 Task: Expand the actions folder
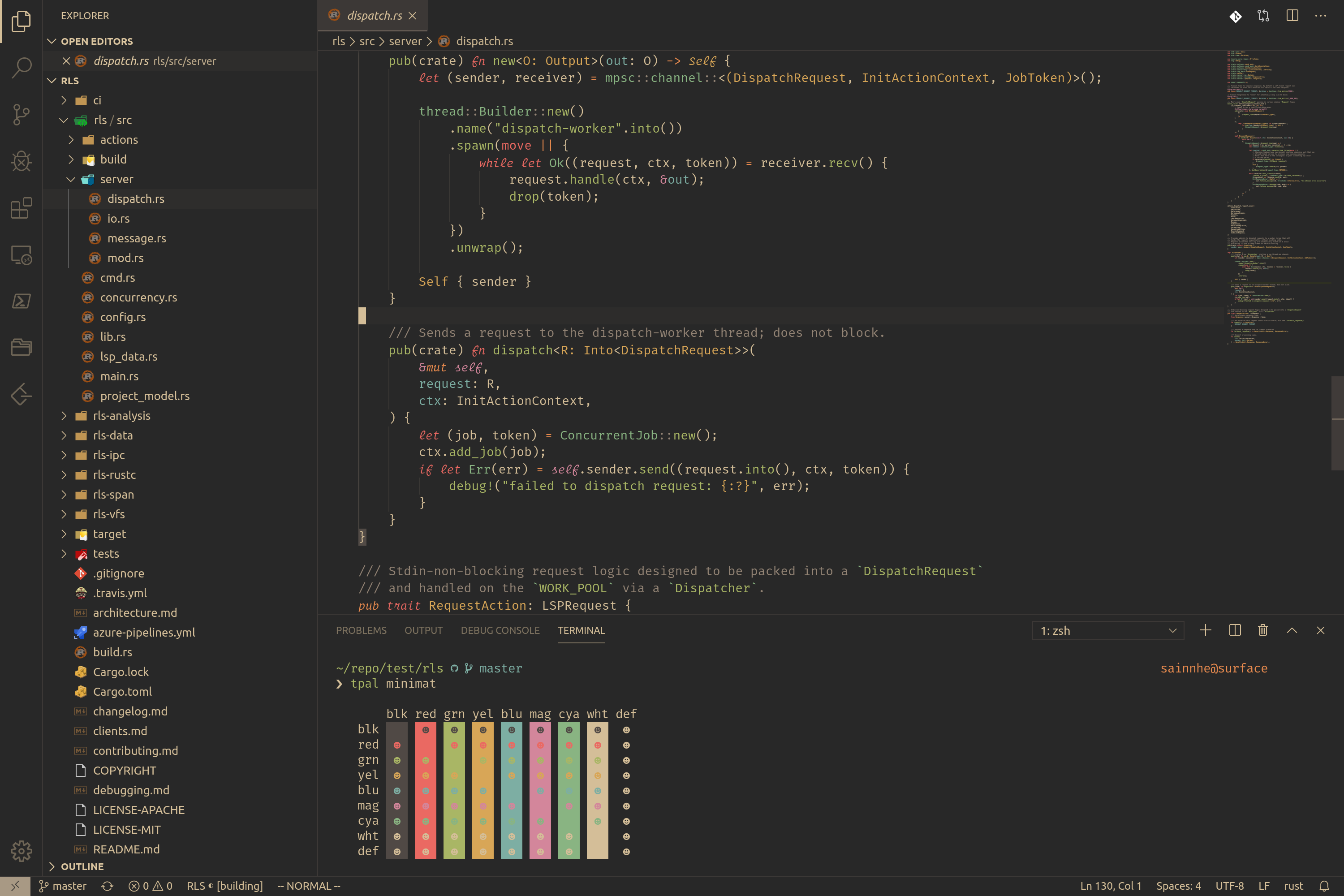coord(71,139)
